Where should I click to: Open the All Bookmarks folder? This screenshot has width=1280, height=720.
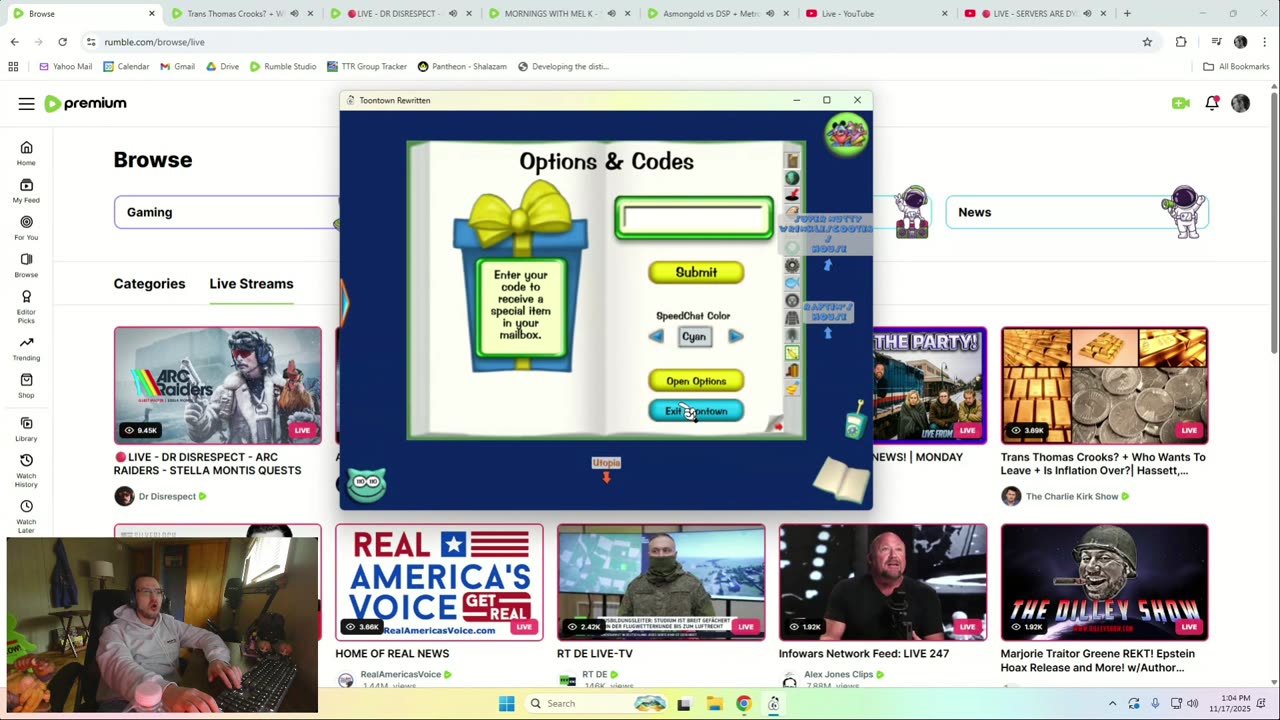(1236, 66)
